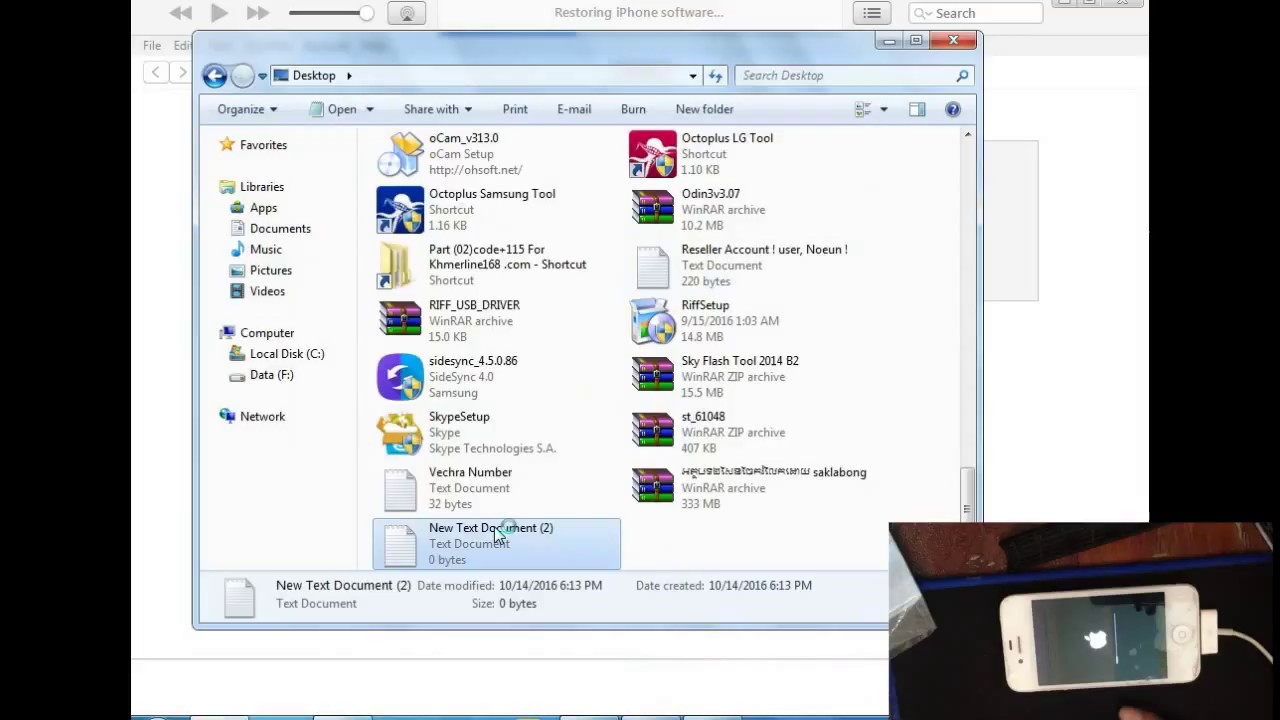Click the iTunes AirPlay icon
The width and height of the screenshot is (1280, 720).
(407, 13)
